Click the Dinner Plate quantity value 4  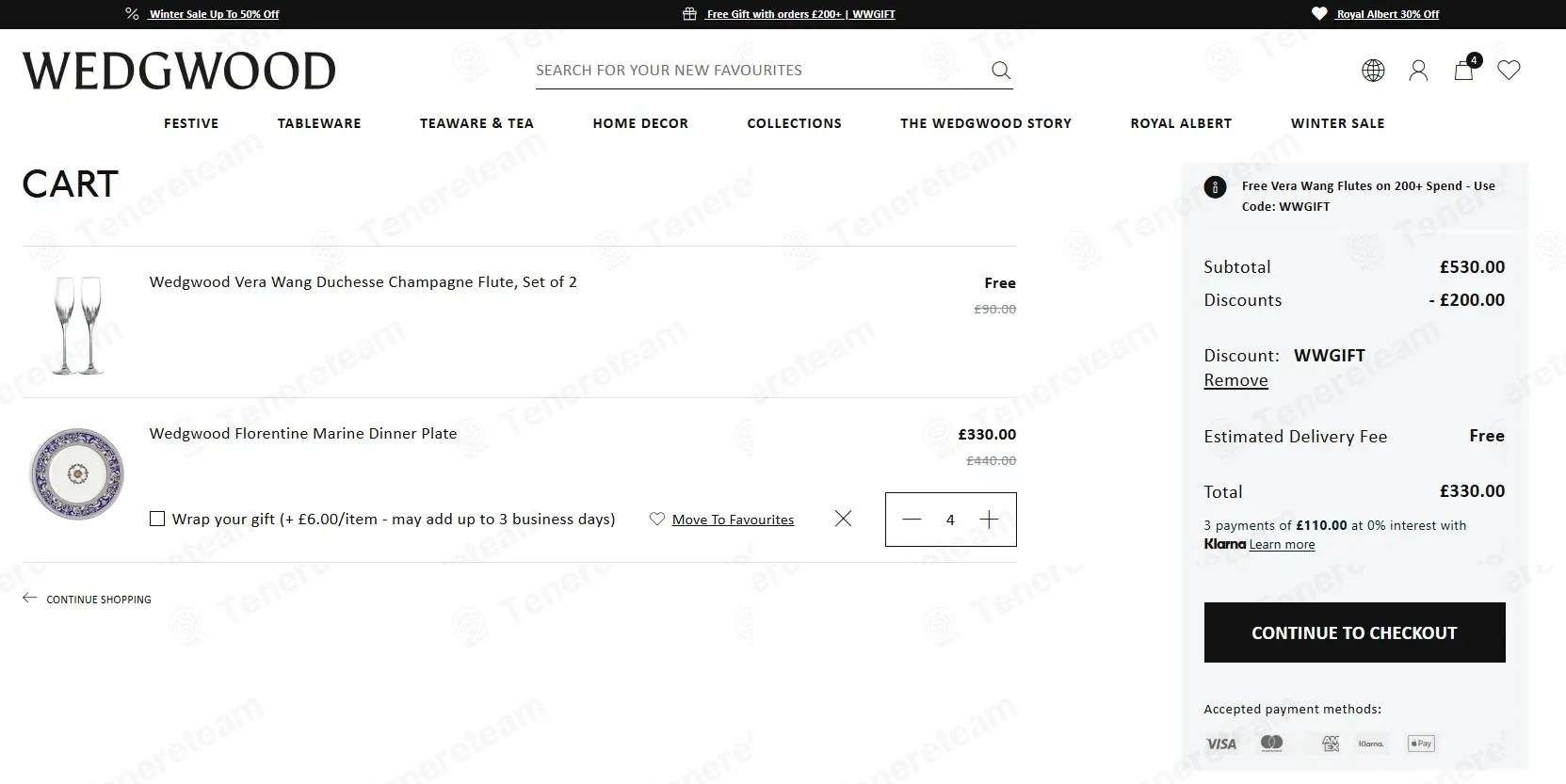(x=950, y=520)
